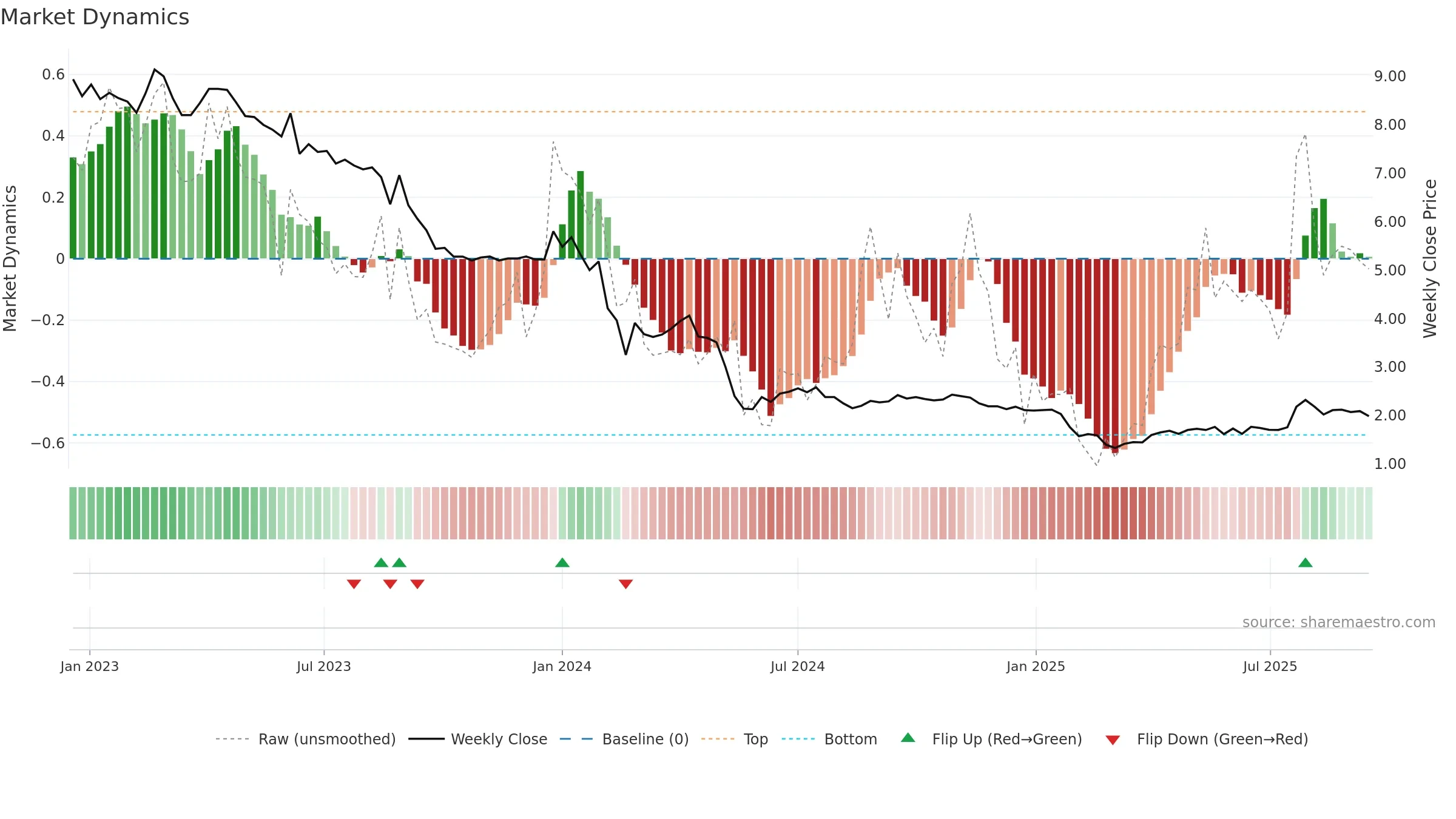Click the Jan 2024 axis label
Image resolution: width=1456 pixels, height=819 pixels.
coord(562,666)
